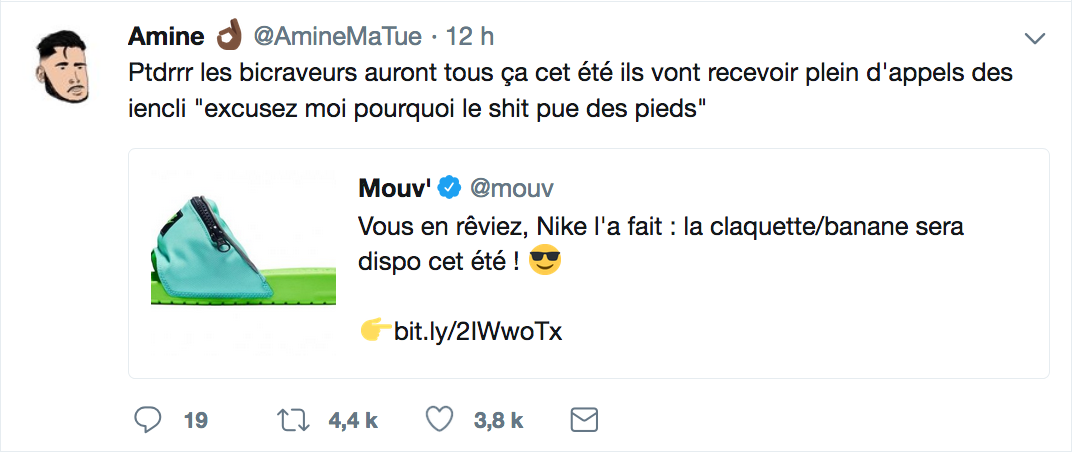Click the sunglasses emoji in quoted tweet
Viewport: 1072px width, 452px height.
(x=544, y=263)
